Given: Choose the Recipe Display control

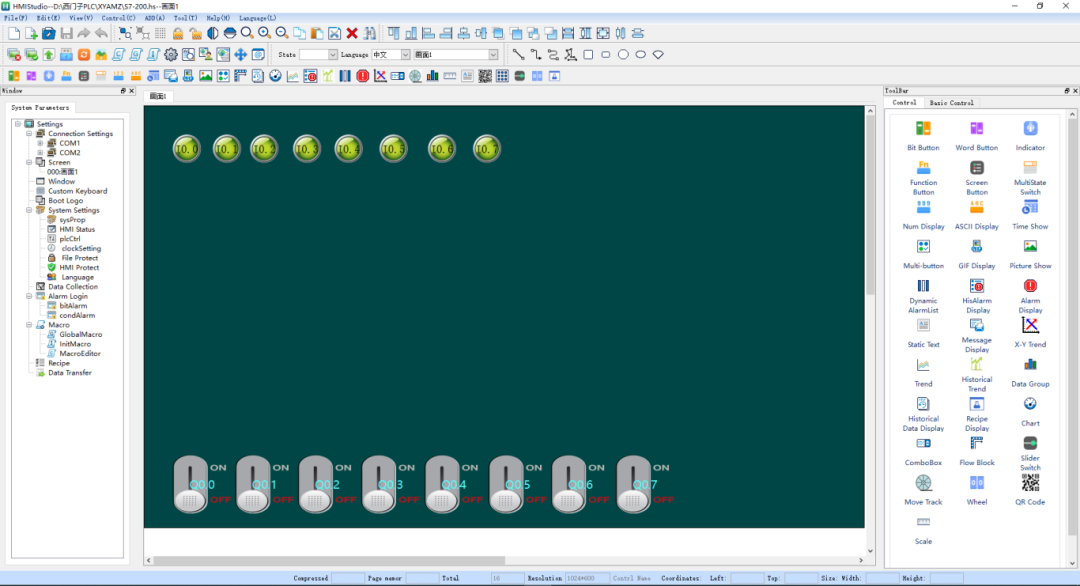Looking at the screenshot, I should click(977, 414).
